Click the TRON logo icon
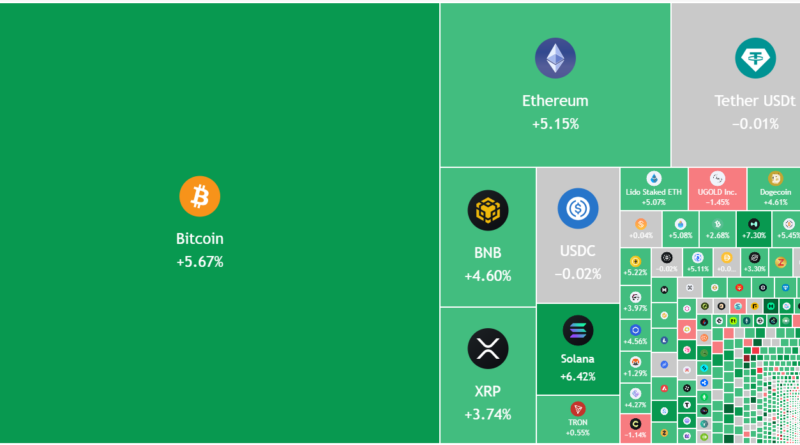Viewport: 800px width, 445px height. 577,408
